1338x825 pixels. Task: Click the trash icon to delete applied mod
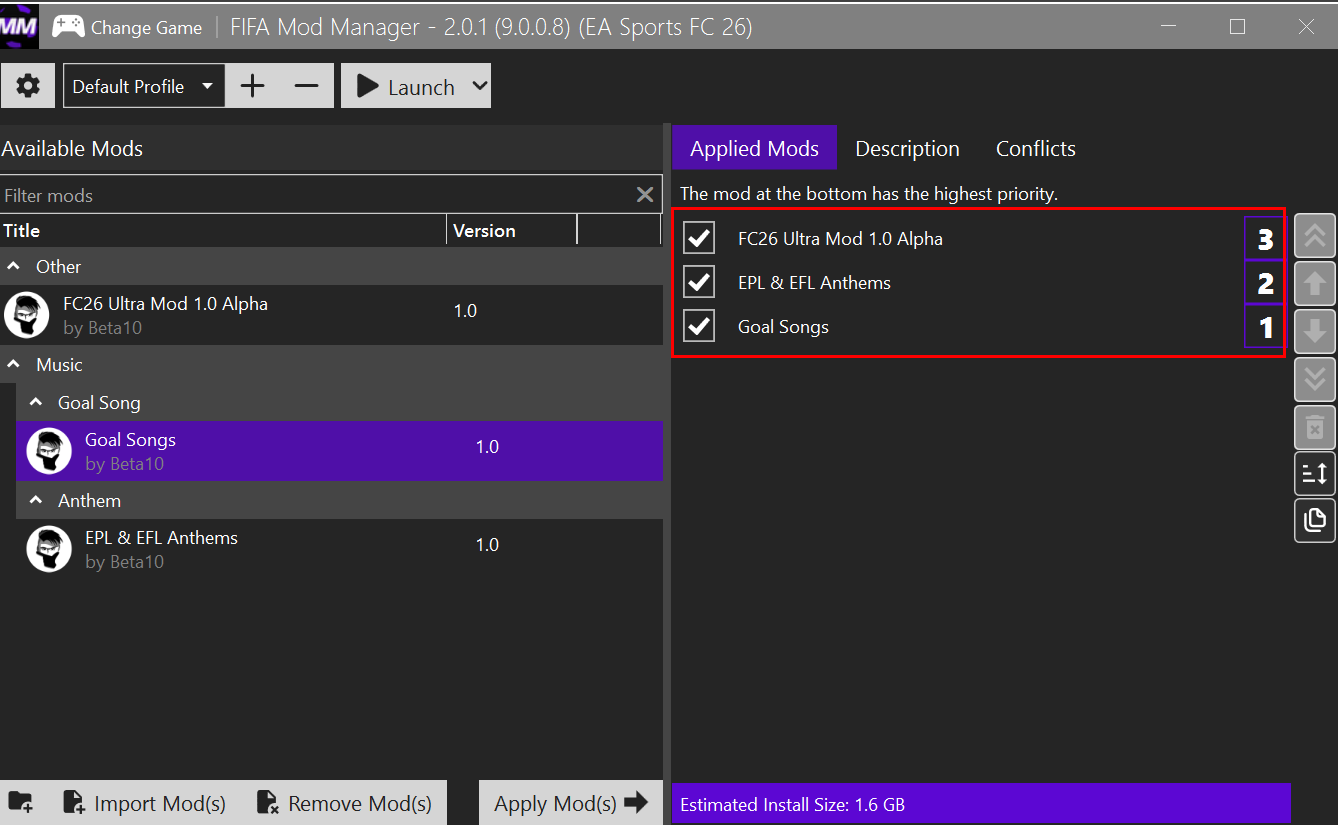pyautogui.click(x=1315, y=426)
